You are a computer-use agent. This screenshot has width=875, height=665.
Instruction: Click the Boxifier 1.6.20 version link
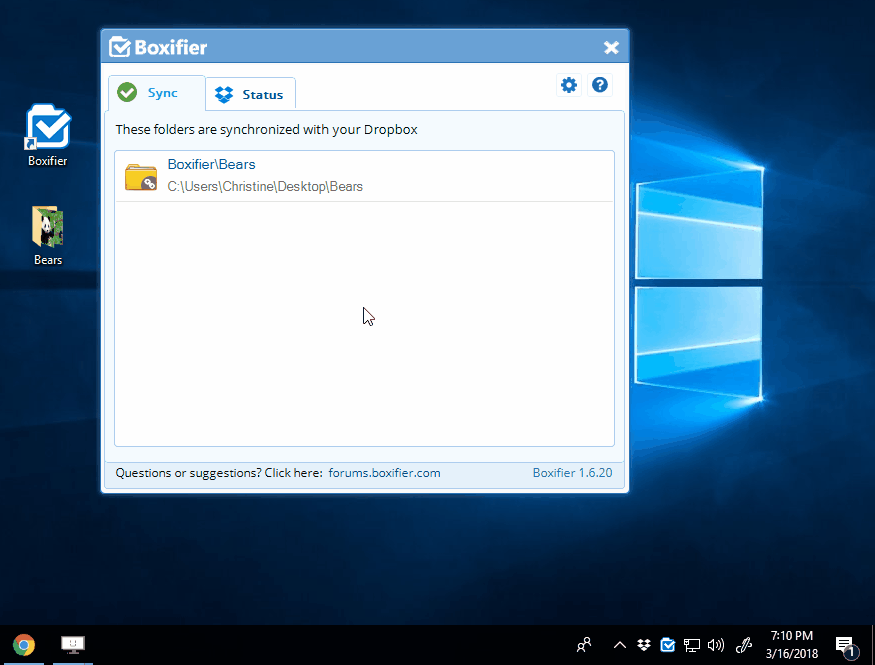(572, 473)
